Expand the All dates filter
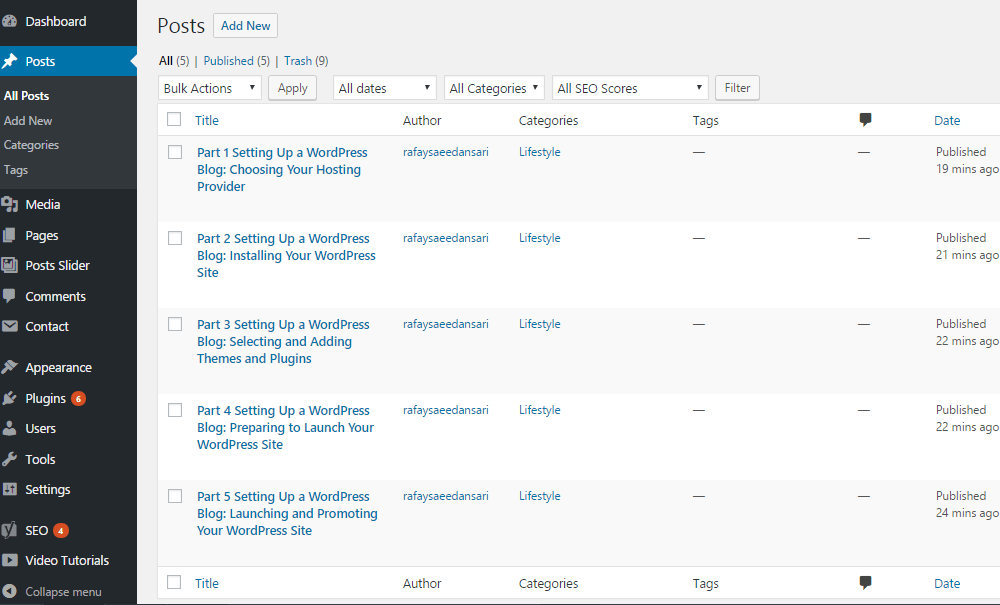This screenshot has height=605, width=1000. pos(384,88)
